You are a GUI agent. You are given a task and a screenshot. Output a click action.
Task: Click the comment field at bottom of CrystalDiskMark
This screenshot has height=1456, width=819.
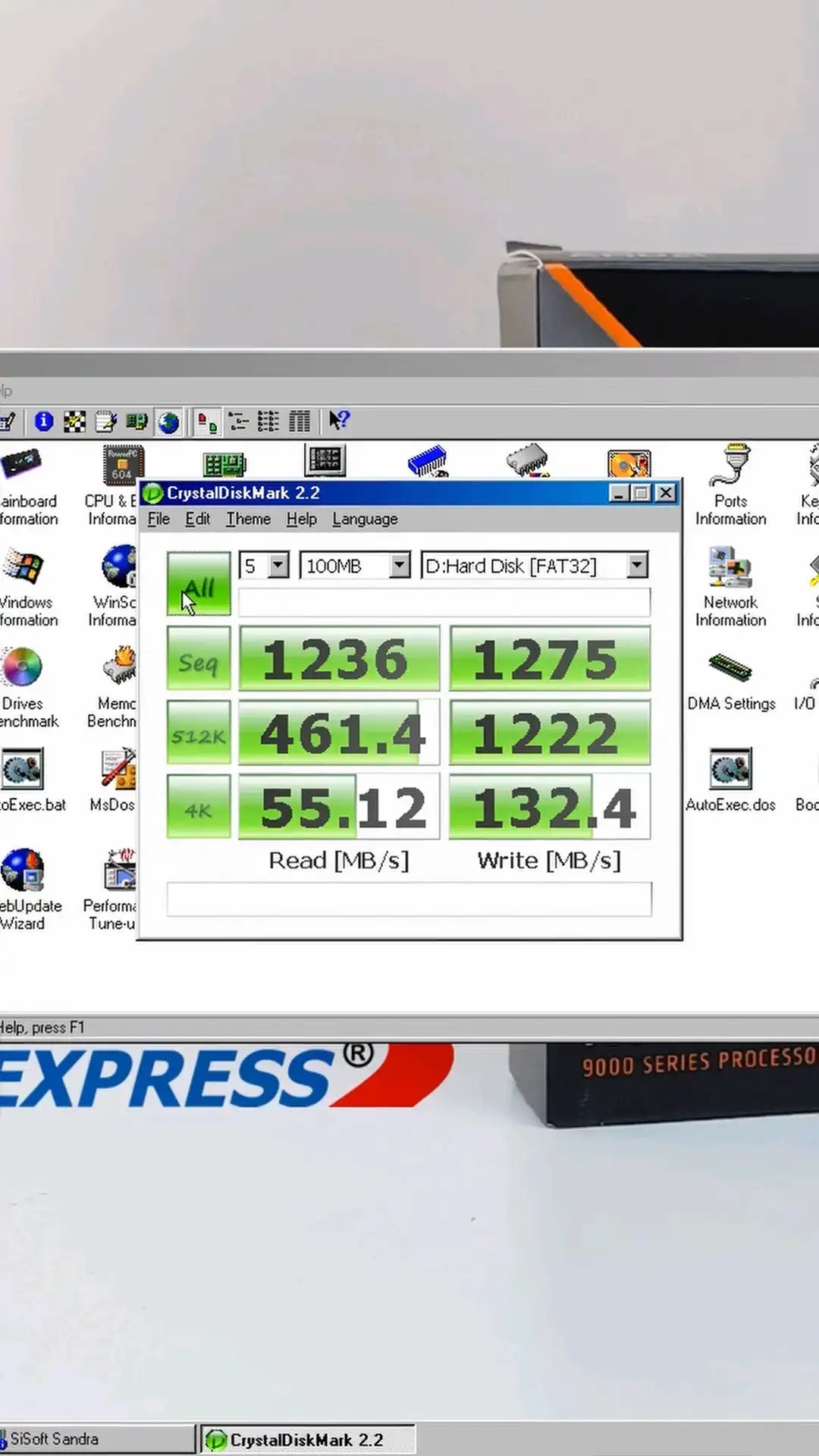point(409,899)
